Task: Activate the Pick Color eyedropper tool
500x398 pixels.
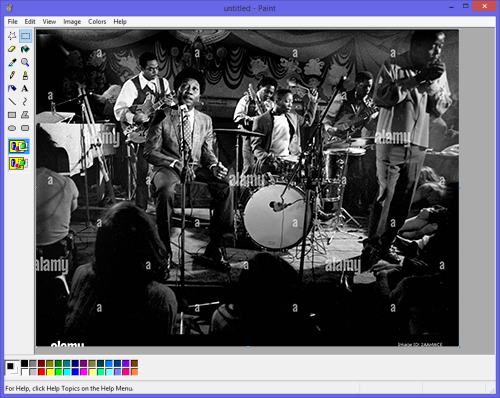Action: coord(12,62)
